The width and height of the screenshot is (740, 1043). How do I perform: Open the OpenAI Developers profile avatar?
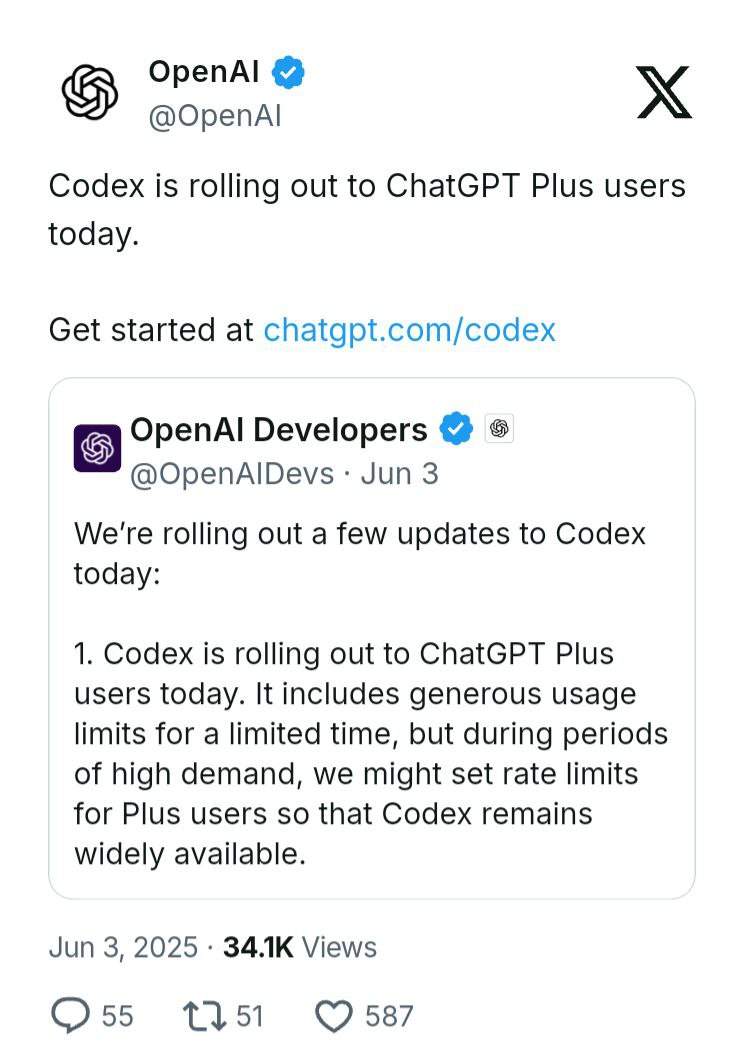coord(97,447)
